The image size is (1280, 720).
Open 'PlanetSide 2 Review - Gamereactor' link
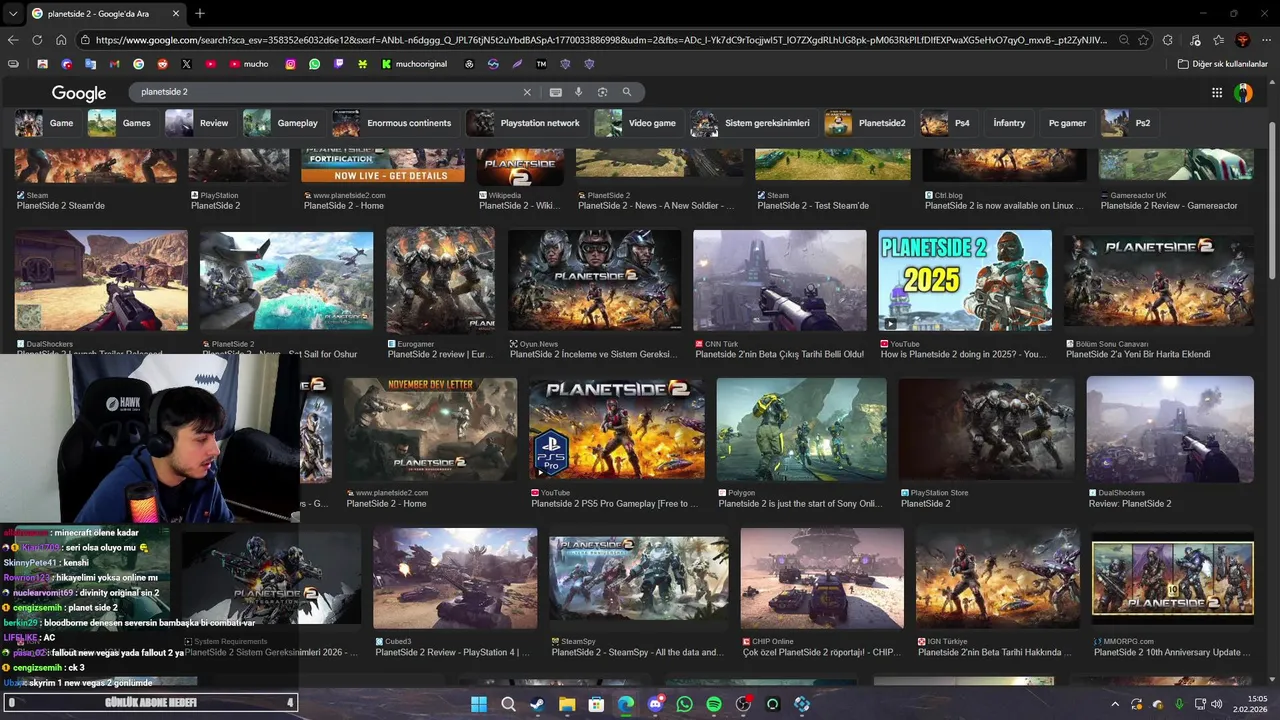click(x=1169, y=206)
